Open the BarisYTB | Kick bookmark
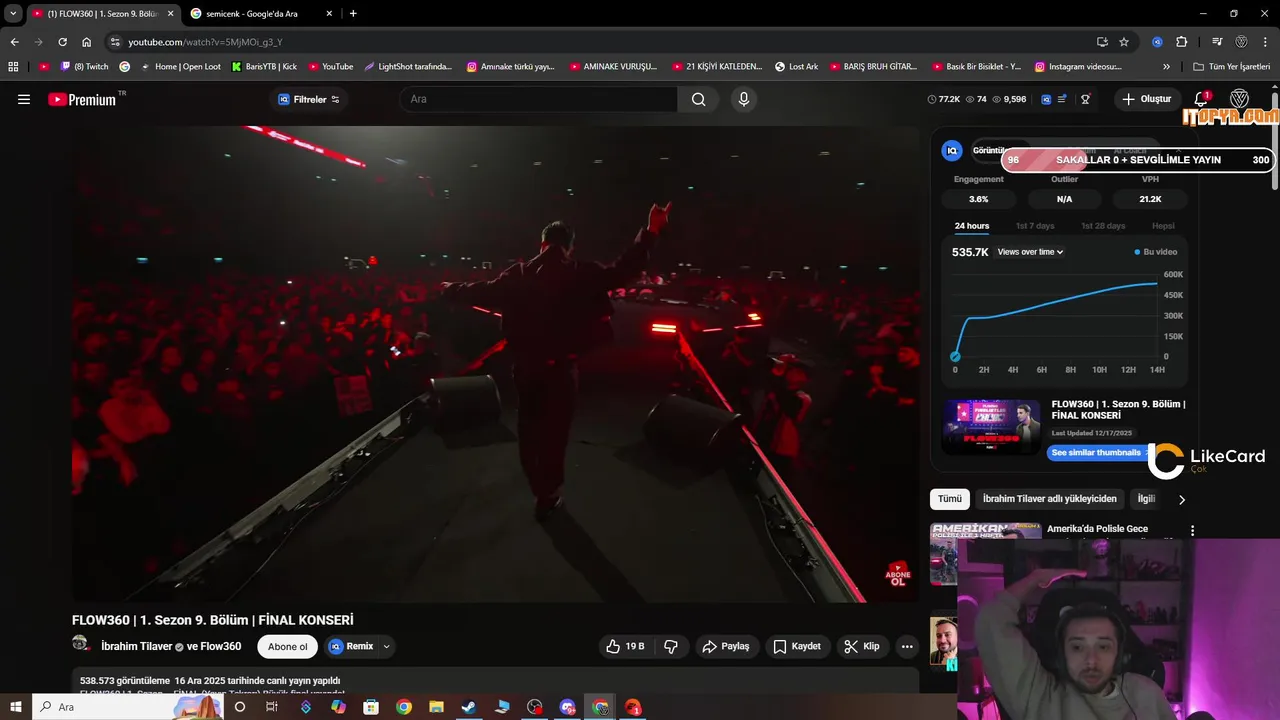The image size is (1280, 720). (x=264, y=66)
